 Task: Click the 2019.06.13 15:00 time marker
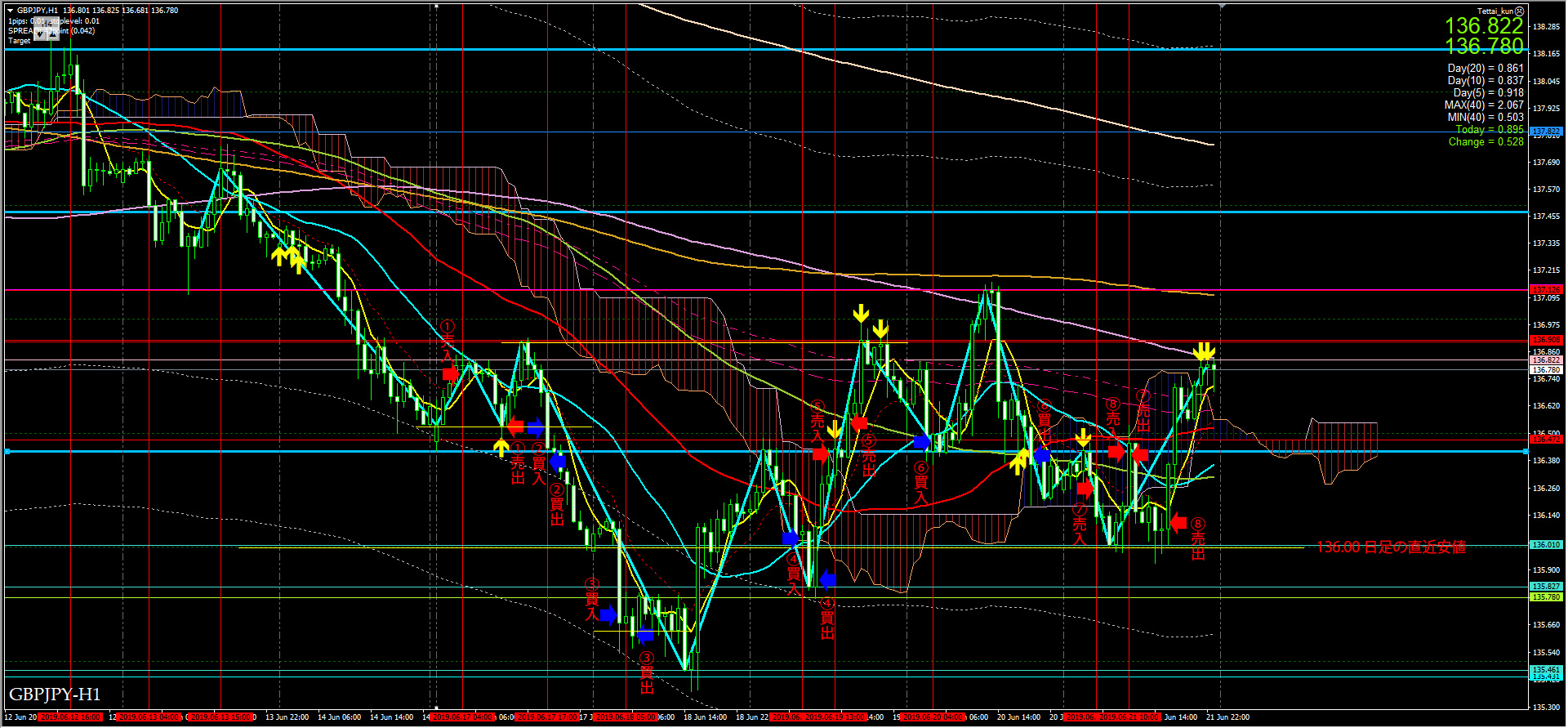[220, 717]
